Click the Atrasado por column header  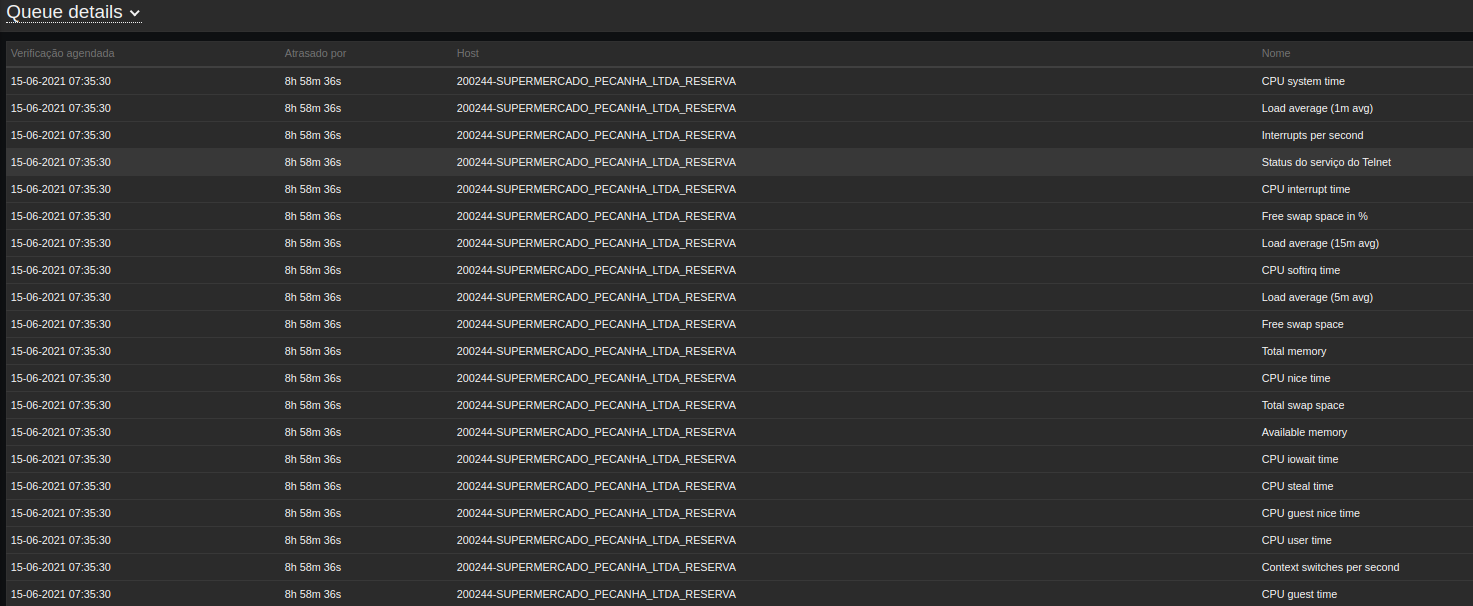tap(315, 53)
